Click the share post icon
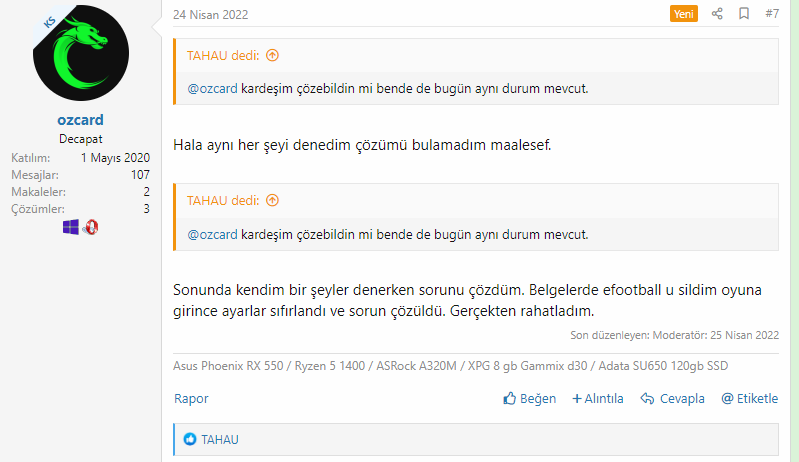The image size is (799, 462). point(717,14)
